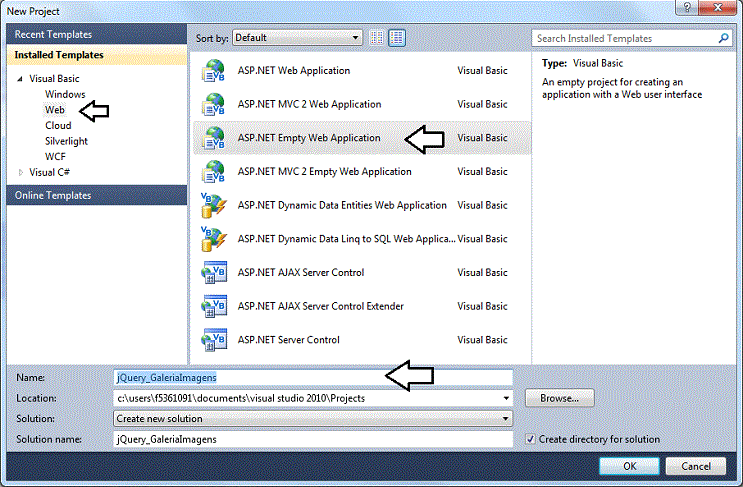
Task: Click the AJAX Server Control Extender icon
Action: pos(214,306)
